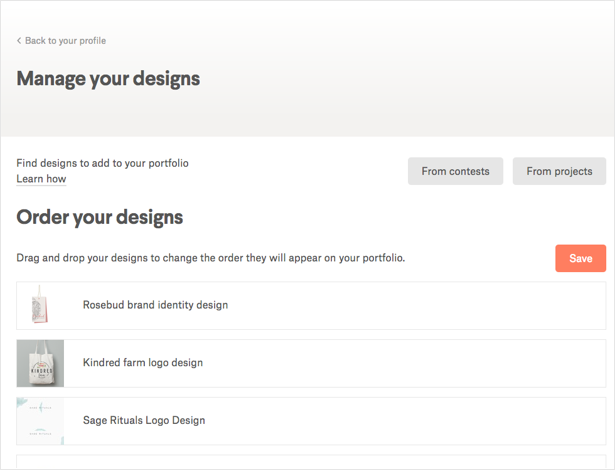Click 'Find designs to add to your portfolio' text
Viewport: 615px width, 470px height.
(x=102, y=163)
